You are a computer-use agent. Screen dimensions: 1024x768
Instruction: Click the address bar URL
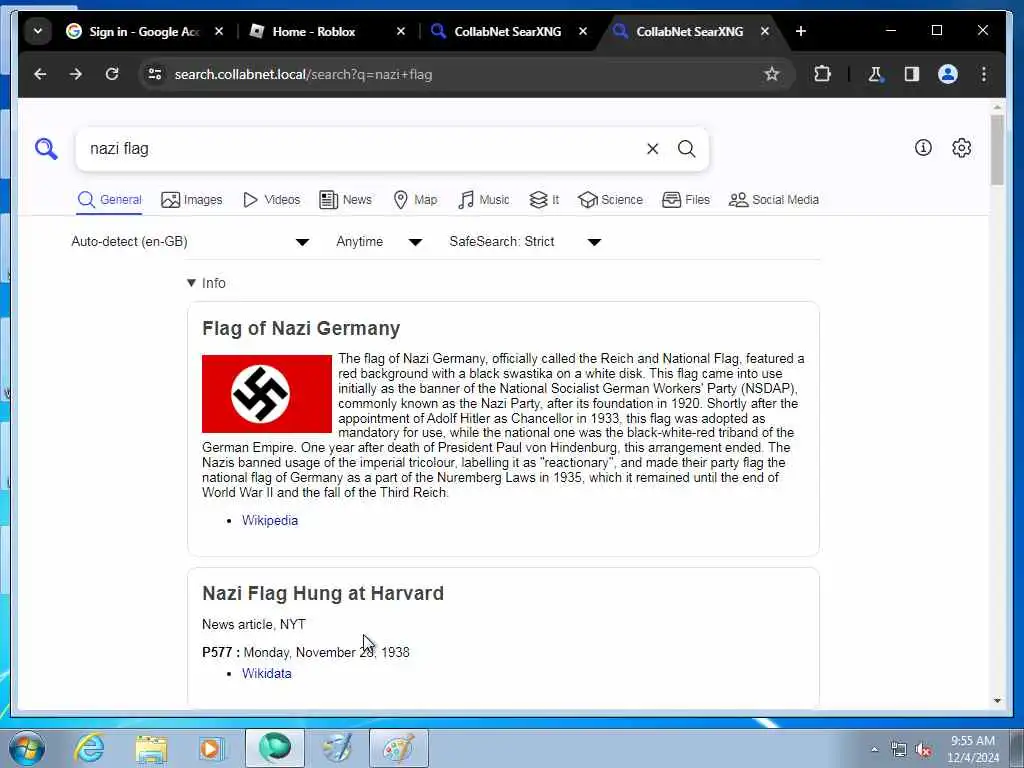(x=303, y=74)
